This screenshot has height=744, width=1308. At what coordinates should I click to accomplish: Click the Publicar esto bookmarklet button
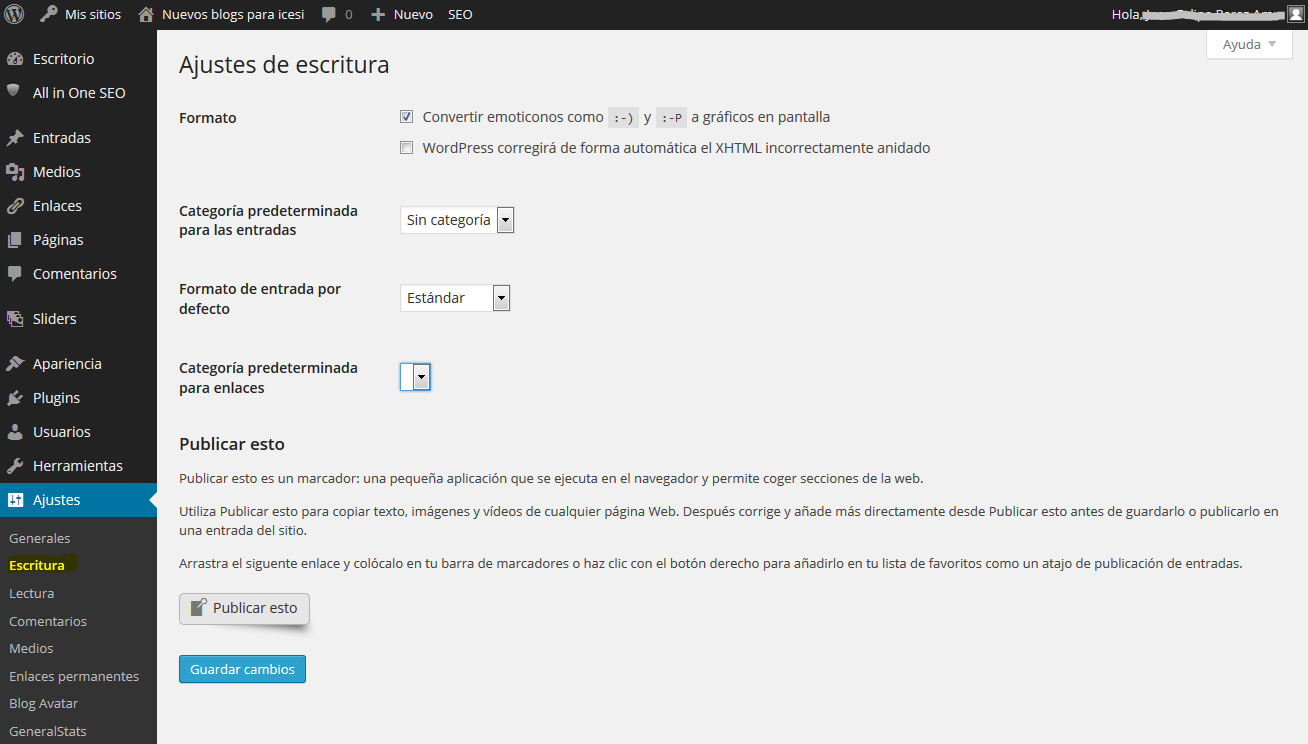(245, 608)
